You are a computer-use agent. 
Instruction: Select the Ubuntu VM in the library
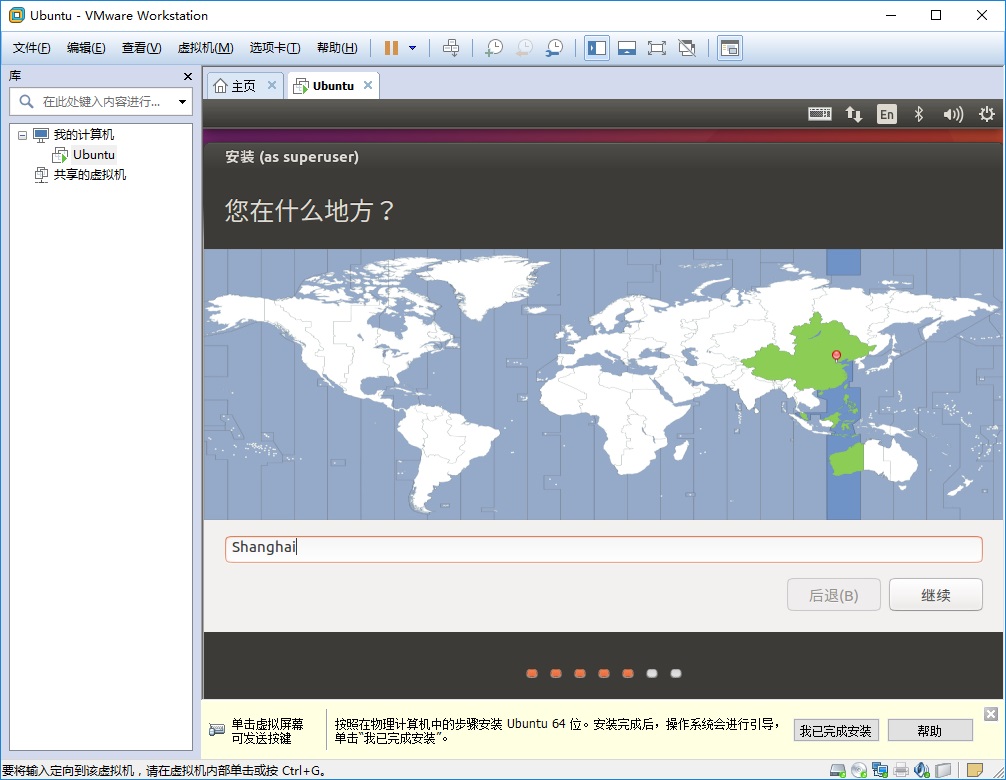(x=93, y=155)
